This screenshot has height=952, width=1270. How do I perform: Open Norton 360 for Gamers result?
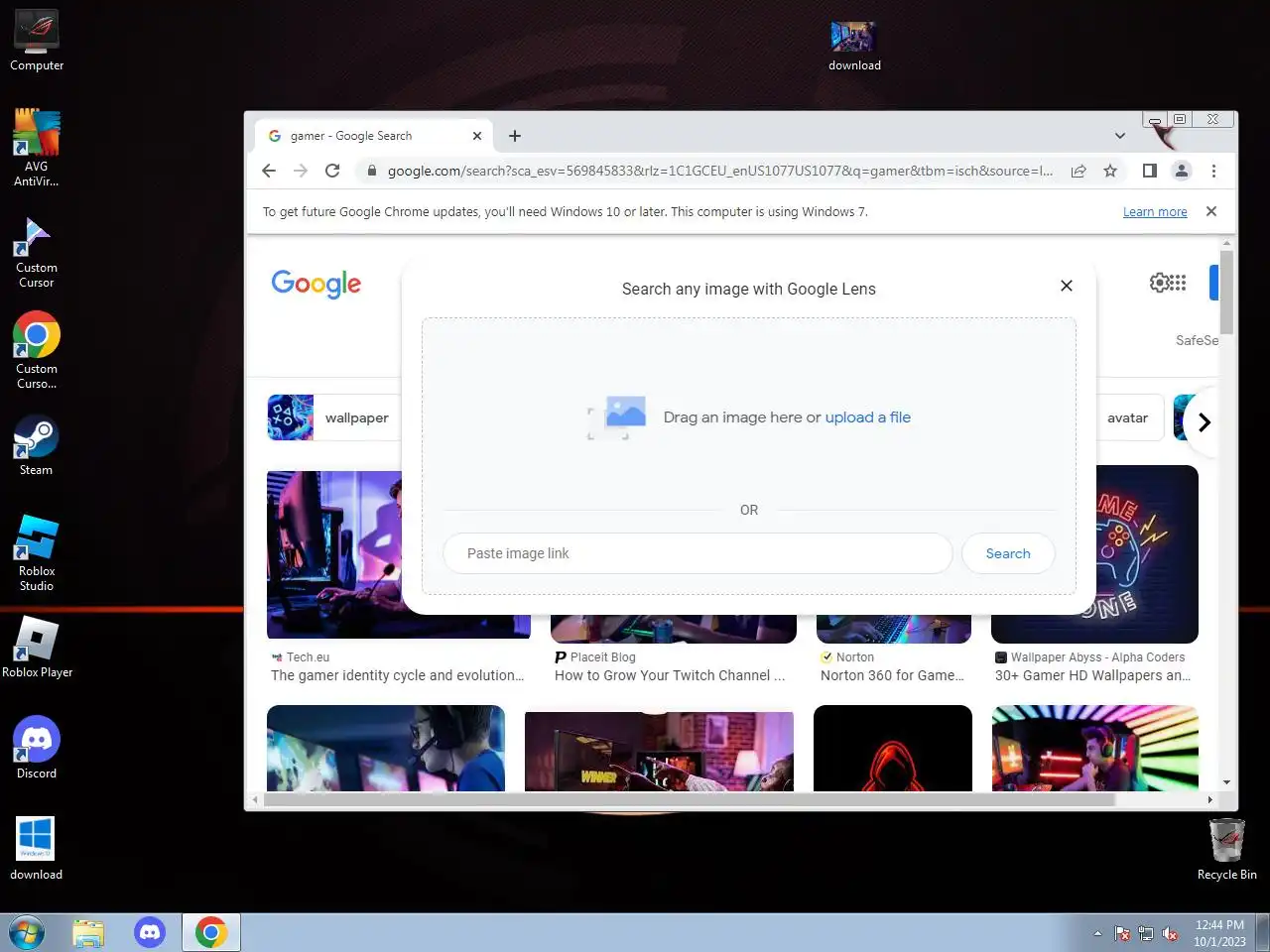[x=892, y=675]
